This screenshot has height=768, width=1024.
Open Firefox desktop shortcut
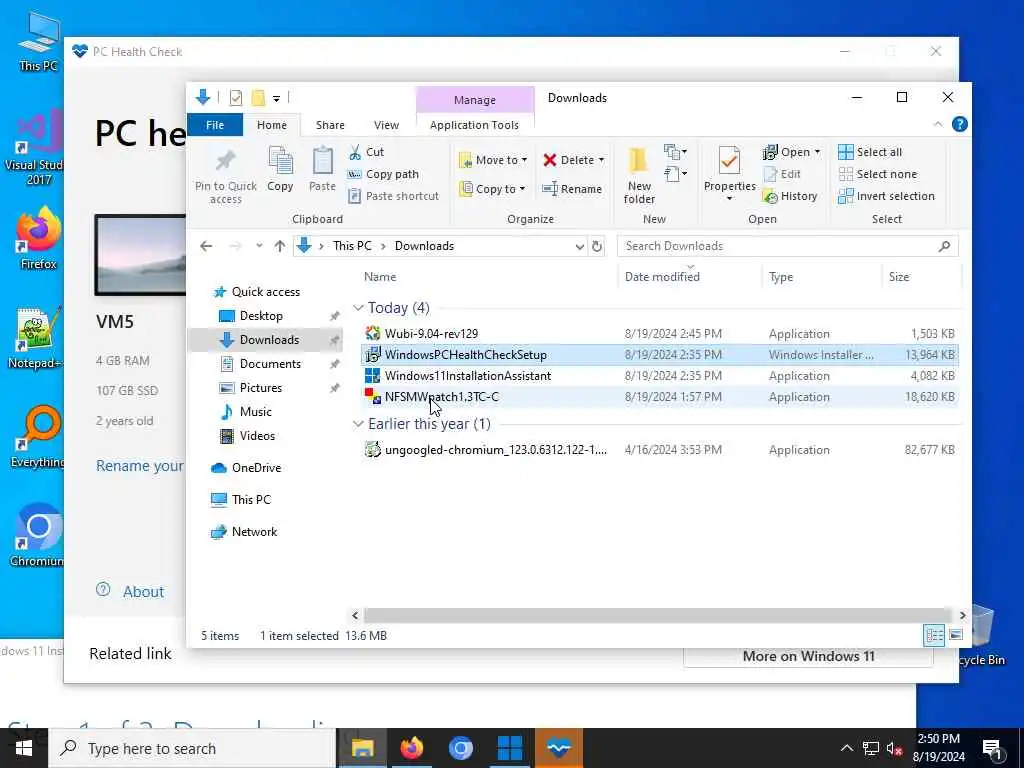pos(39,238)
